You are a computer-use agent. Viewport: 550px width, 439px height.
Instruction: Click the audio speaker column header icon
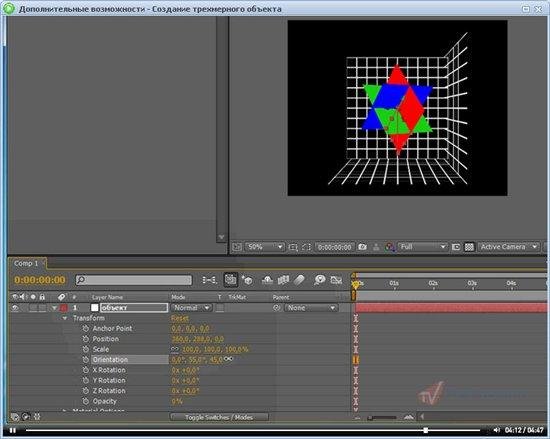[23, 297]
